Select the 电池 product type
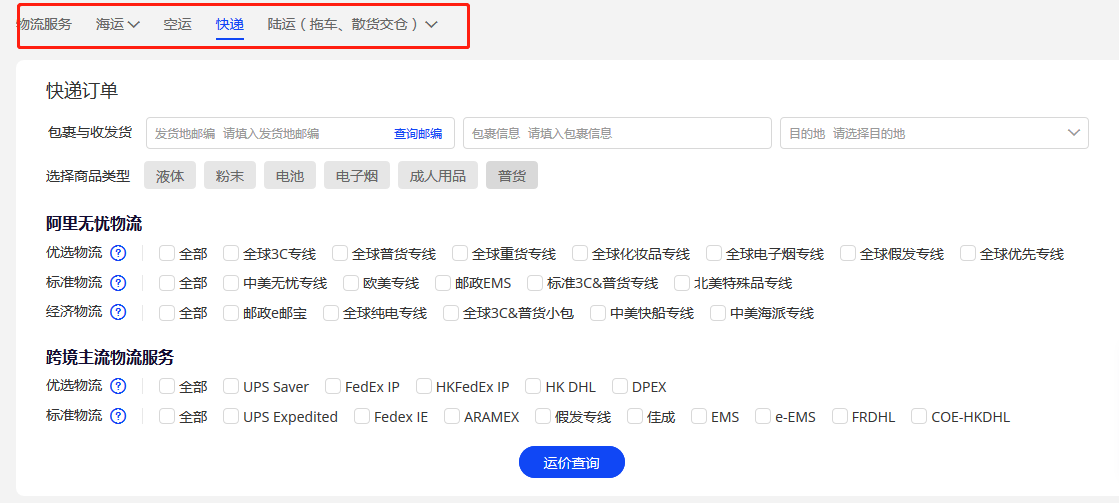1119x503 pixels. (x=290, y=176)
